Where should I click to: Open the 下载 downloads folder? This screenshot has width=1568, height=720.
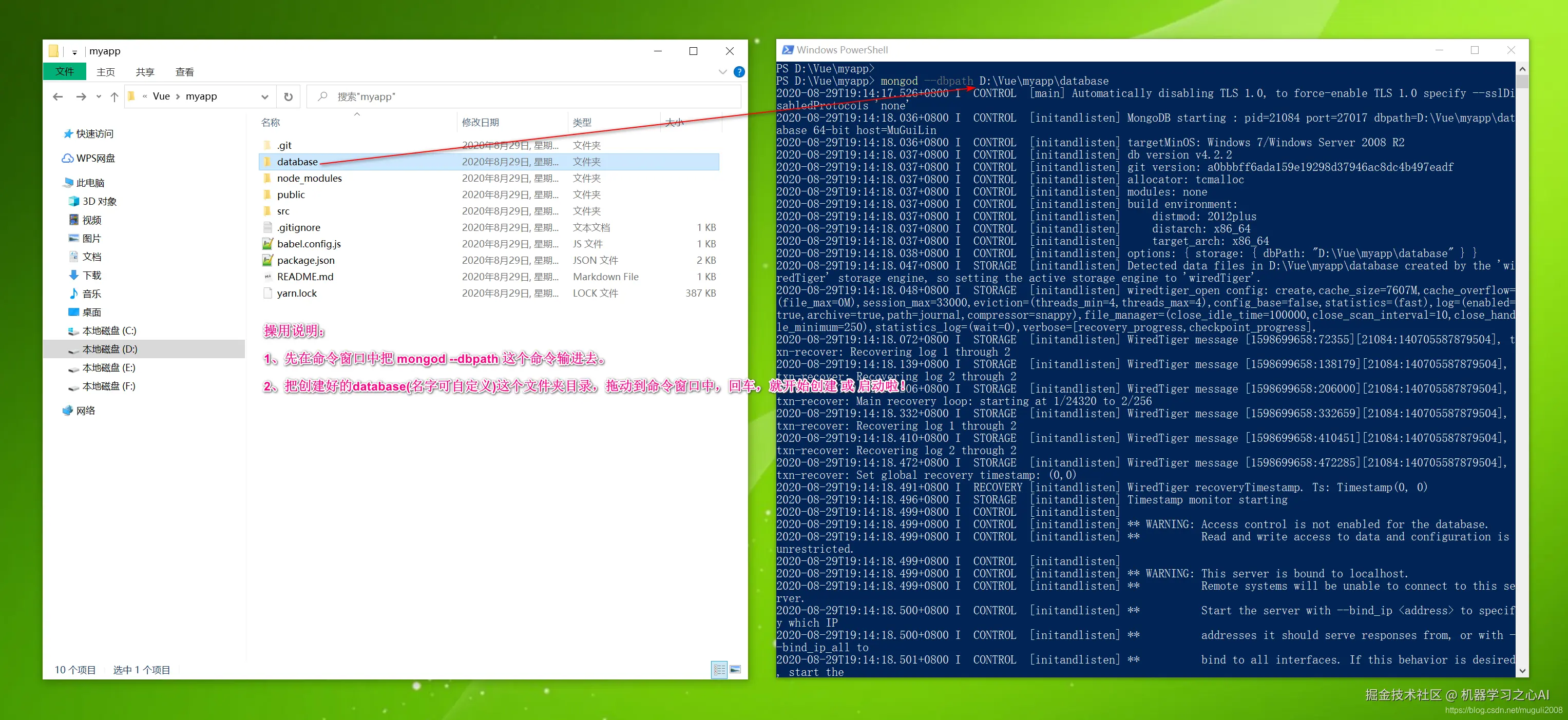92,275
